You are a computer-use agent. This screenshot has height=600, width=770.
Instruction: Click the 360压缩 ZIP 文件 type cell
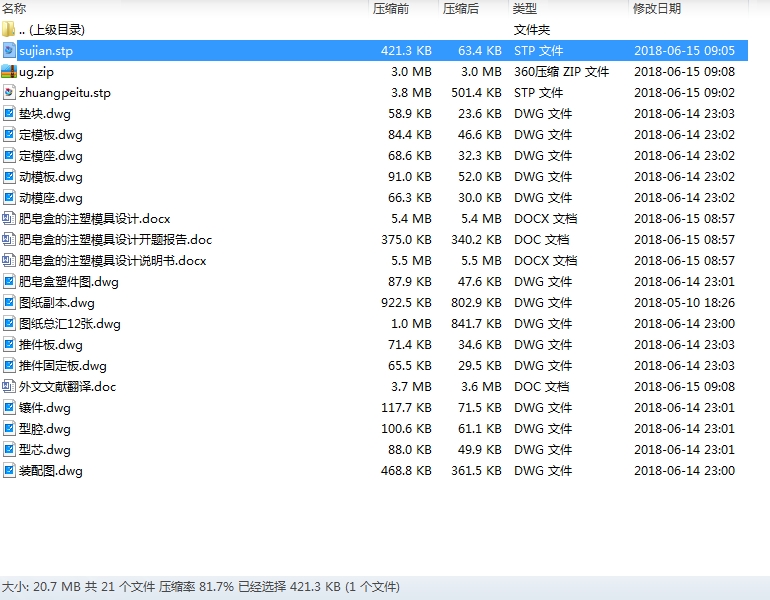[x=561, y=72]
